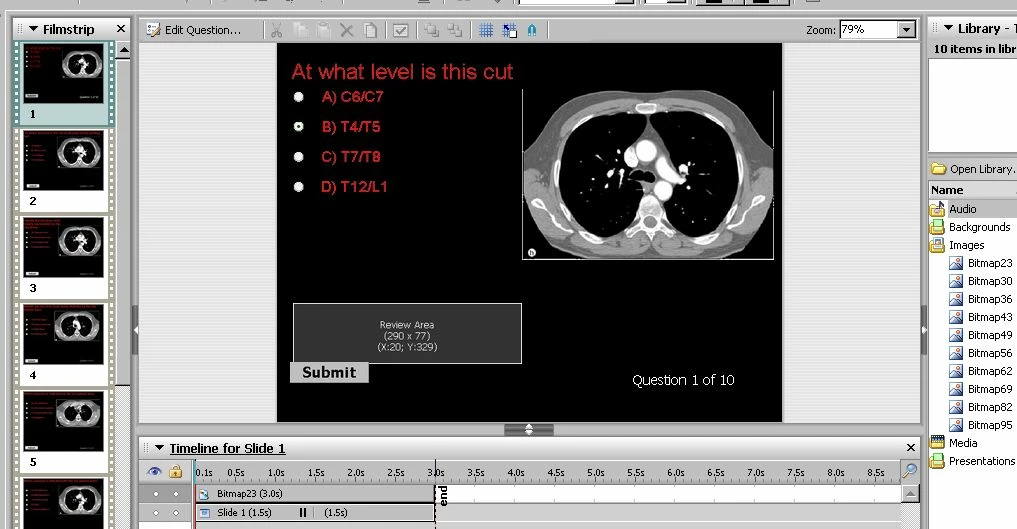The width and height of the screenshot is (1017, 529).
Task: Select answer radio A) C6/C7
Action: click(298, 97)
